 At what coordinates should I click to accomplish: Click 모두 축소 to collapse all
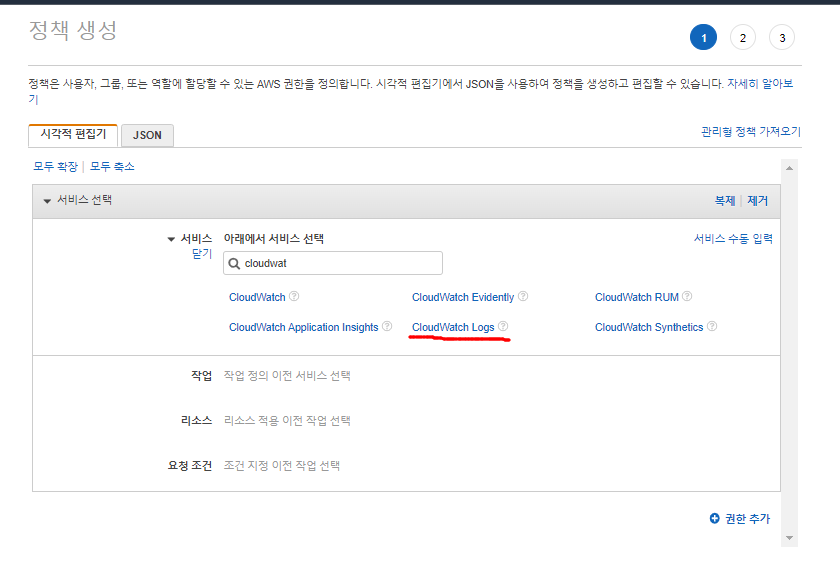[112, 167]
